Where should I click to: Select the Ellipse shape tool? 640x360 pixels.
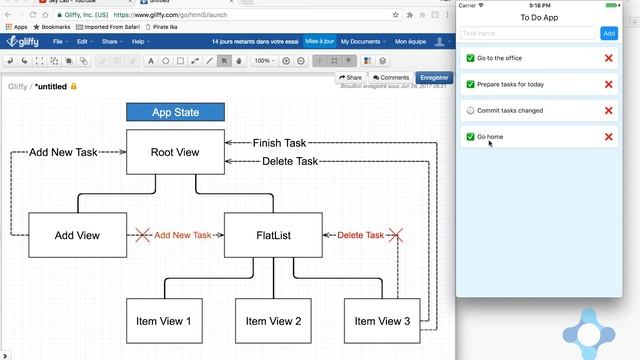coord(166,61)
